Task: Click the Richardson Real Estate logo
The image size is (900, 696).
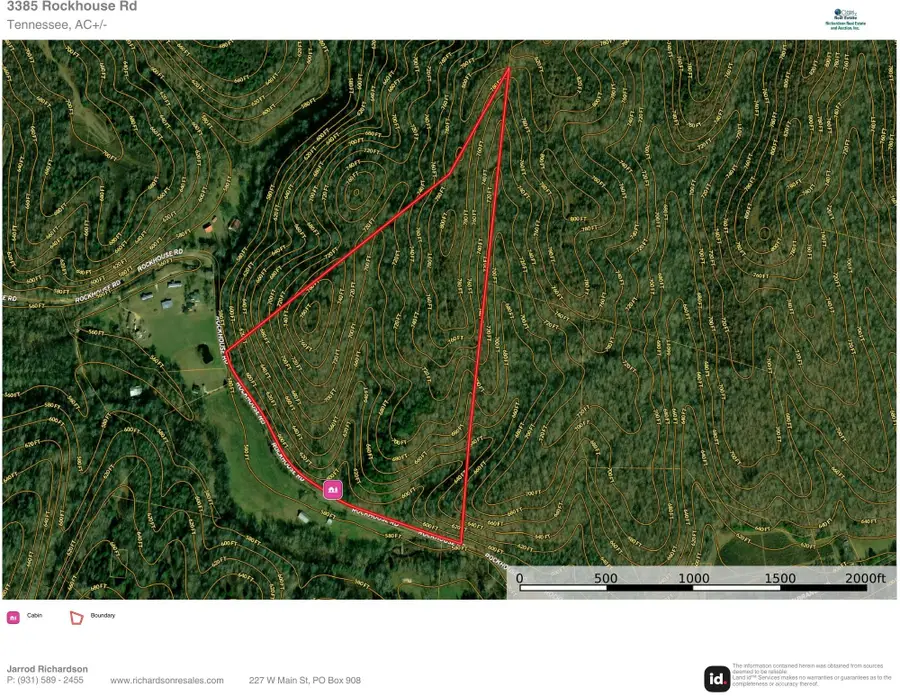Action: (x=845, y=19)
